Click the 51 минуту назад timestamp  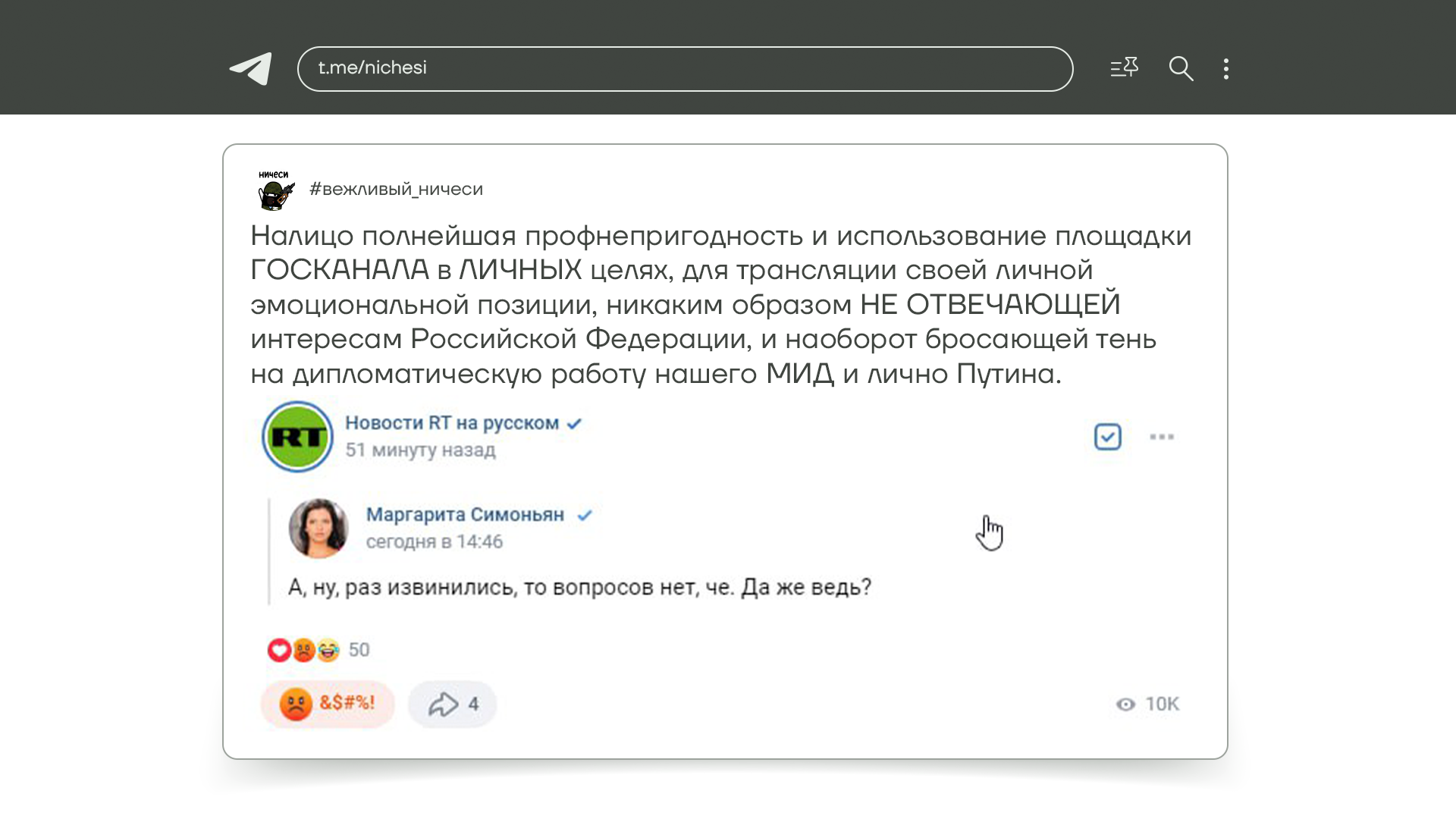[420, 450]
